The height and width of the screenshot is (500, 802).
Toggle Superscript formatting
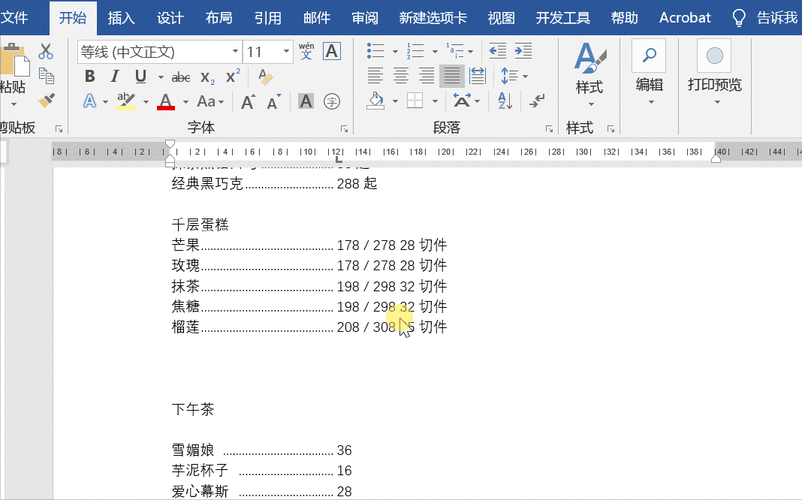pyautogui.click(x=233, y=76)
